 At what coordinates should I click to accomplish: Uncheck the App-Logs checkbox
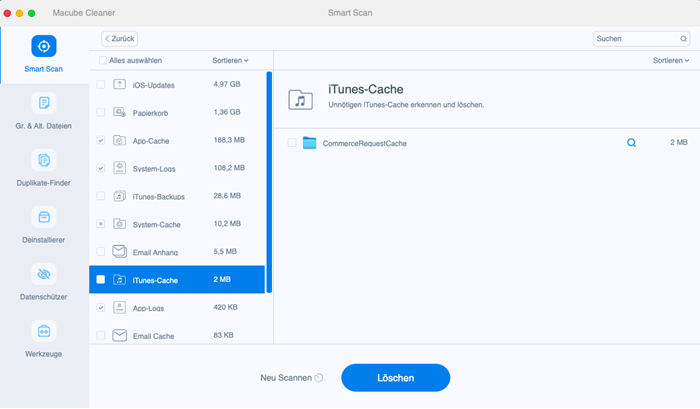(101, 307)
